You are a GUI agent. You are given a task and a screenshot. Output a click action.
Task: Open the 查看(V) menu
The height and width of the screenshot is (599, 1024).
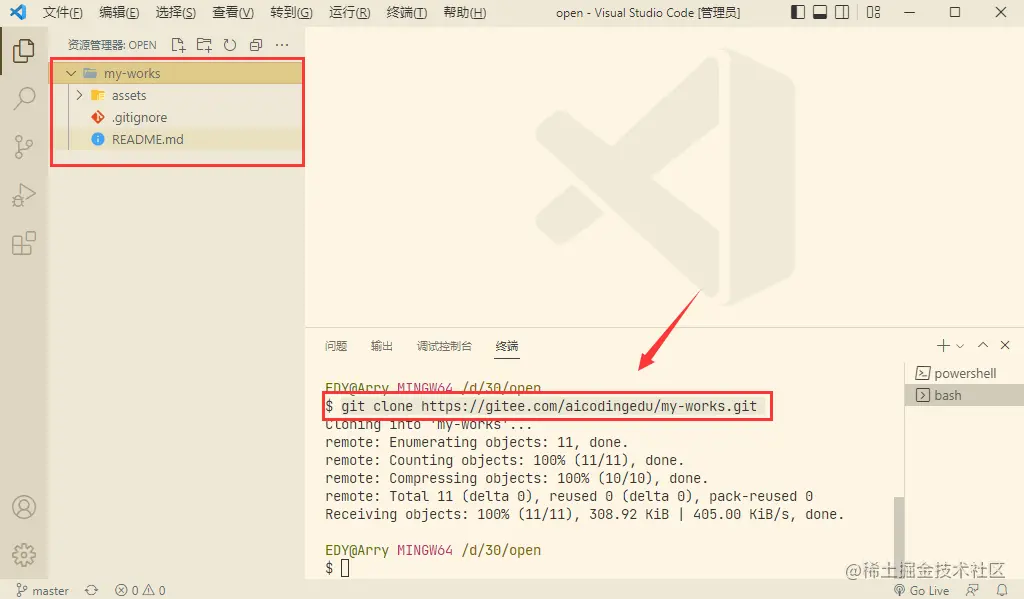pos(233,12)
